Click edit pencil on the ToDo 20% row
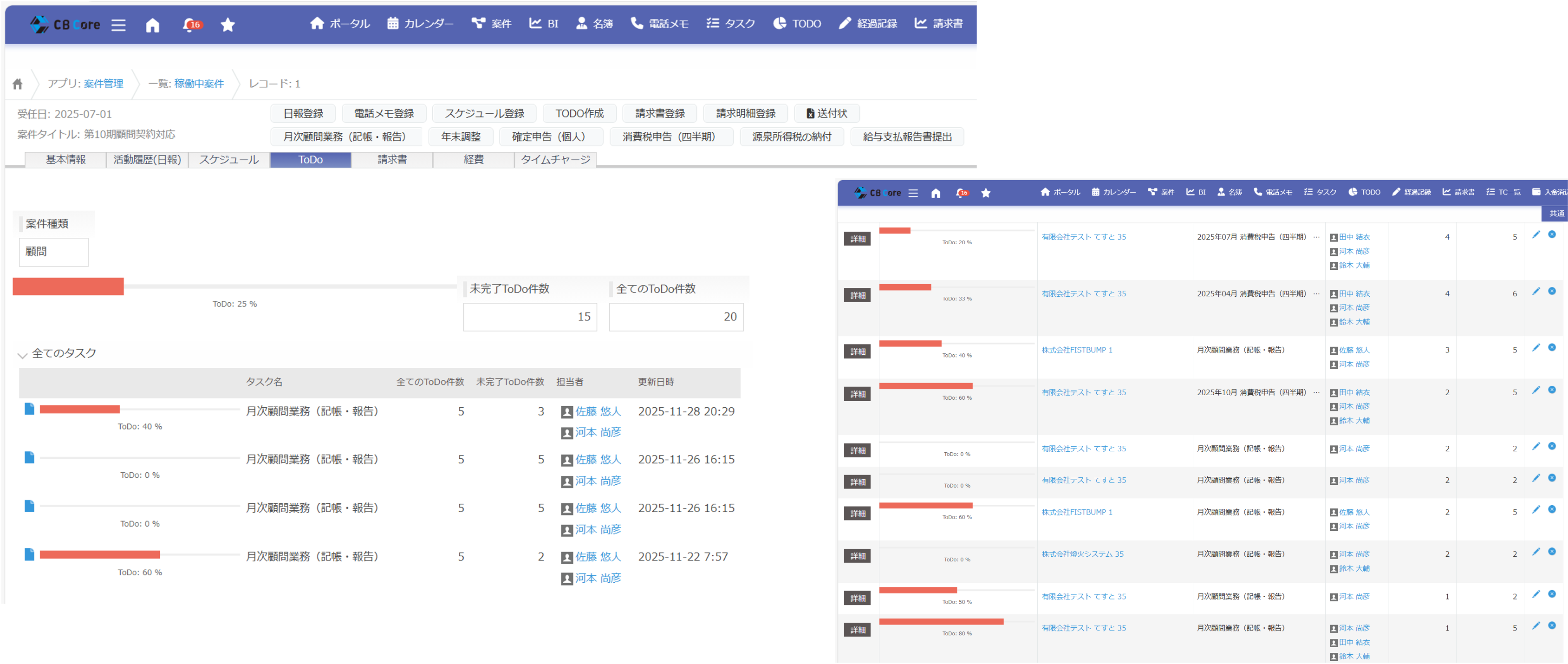The width and height of the screenshot is (1568, 664). pyautogui.click(x=1536, y=235)
